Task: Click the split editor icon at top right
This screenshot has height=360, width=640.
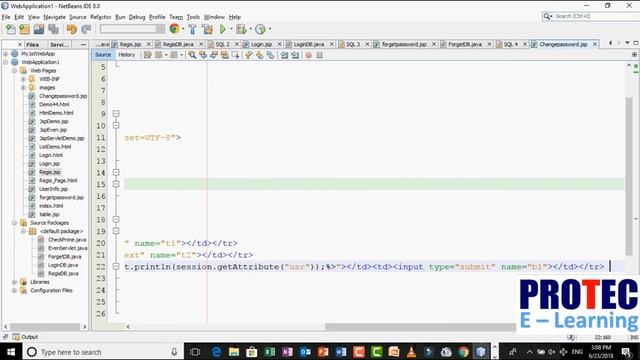Action: [x=634, y=54]
